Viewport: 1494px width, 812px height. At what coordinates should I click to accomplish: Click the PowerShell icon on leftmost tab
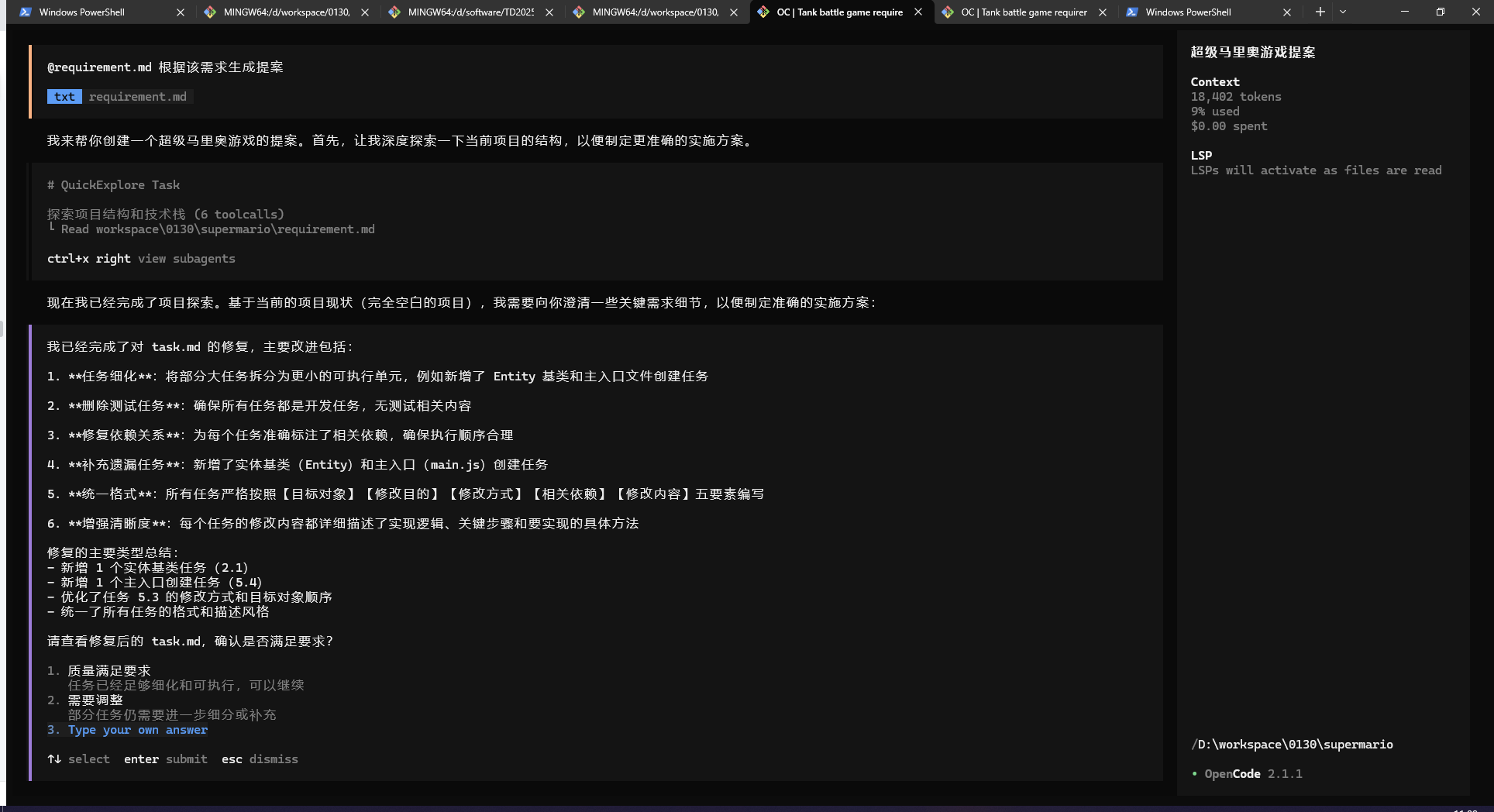(26, 12)
